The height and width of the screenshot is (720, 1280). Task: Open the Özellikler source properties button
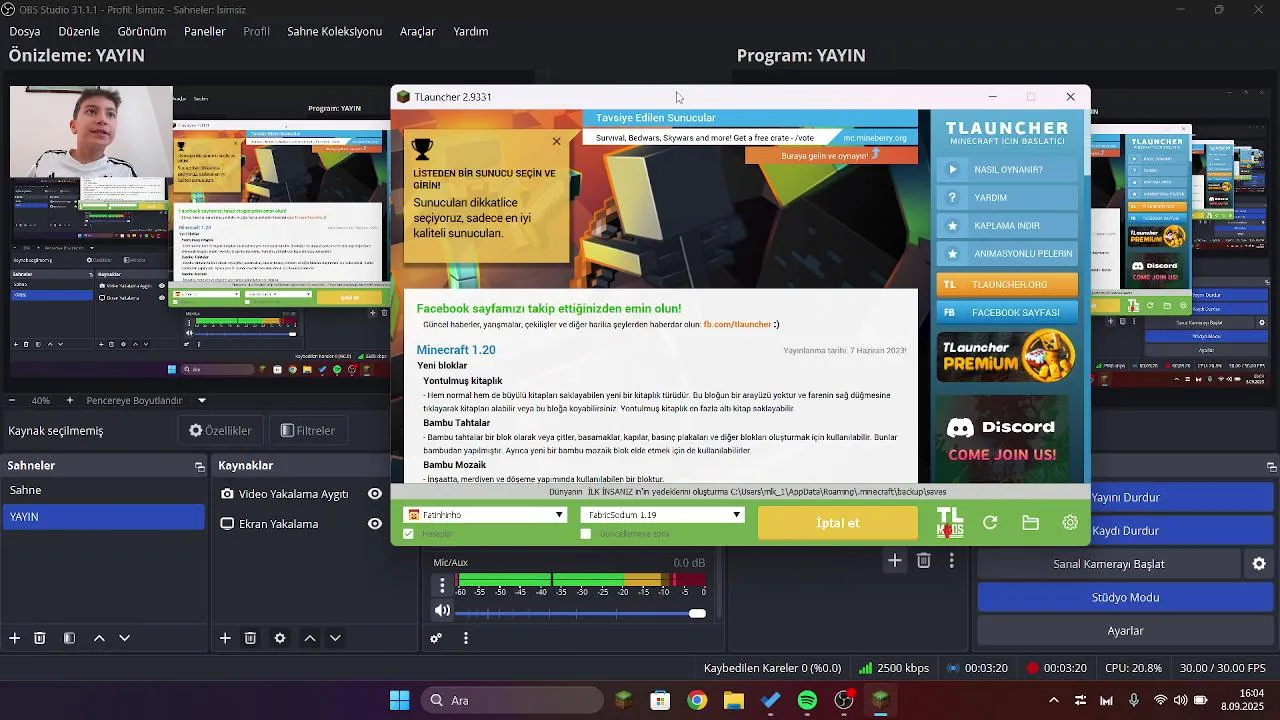[221, 431]
